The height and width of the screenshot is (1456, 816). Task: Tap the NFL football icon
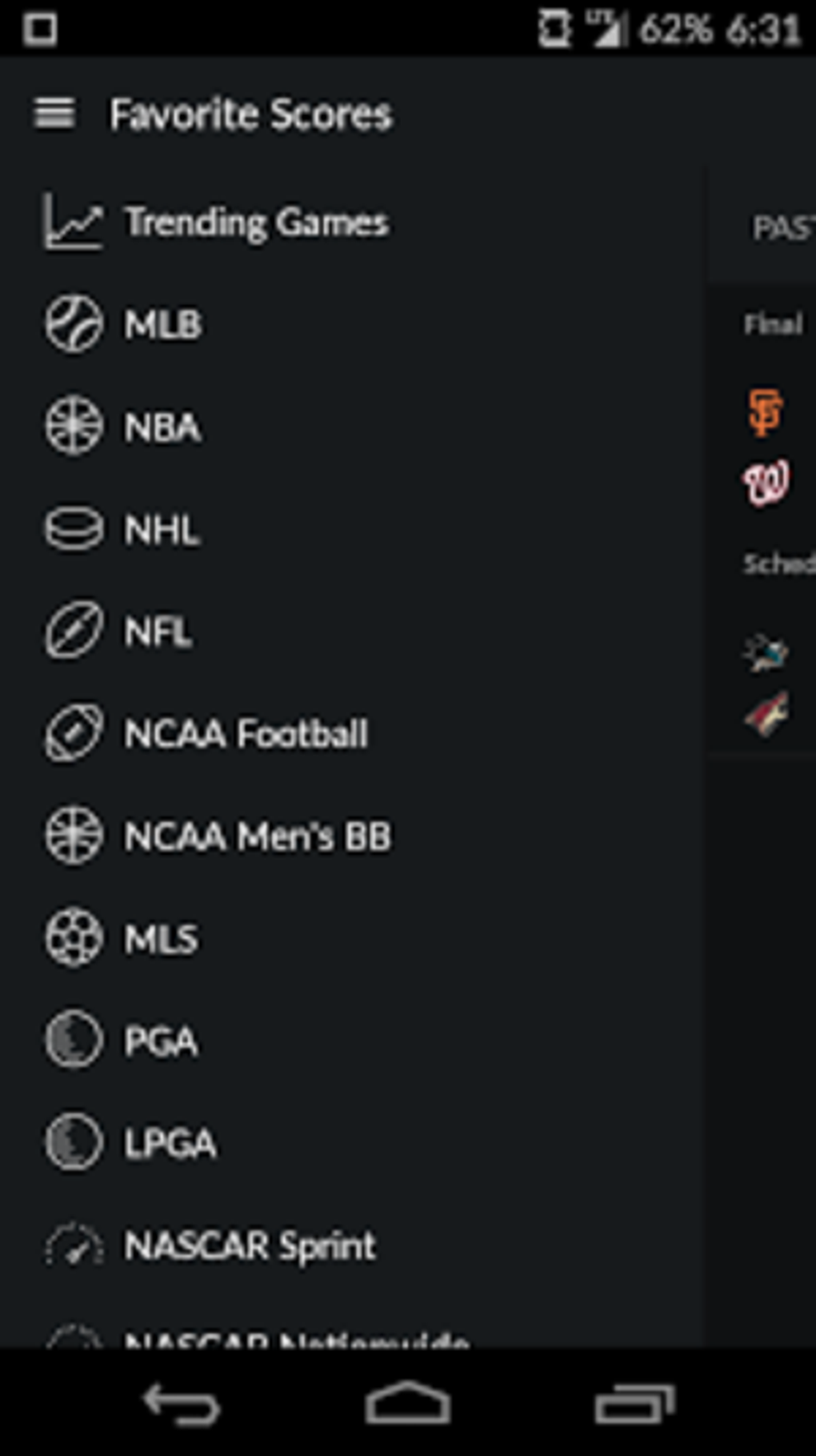(73, 631)
